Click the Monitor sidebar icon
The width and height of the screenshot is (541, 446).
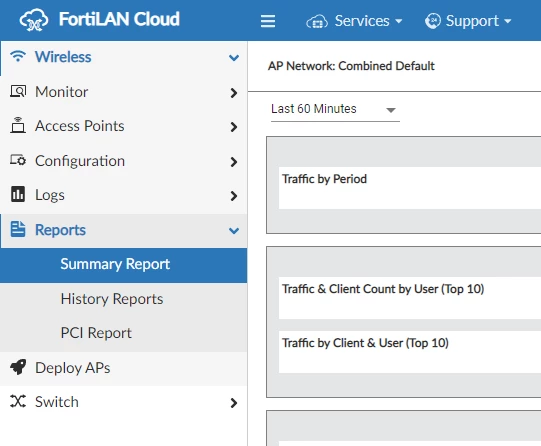(18, 91)
